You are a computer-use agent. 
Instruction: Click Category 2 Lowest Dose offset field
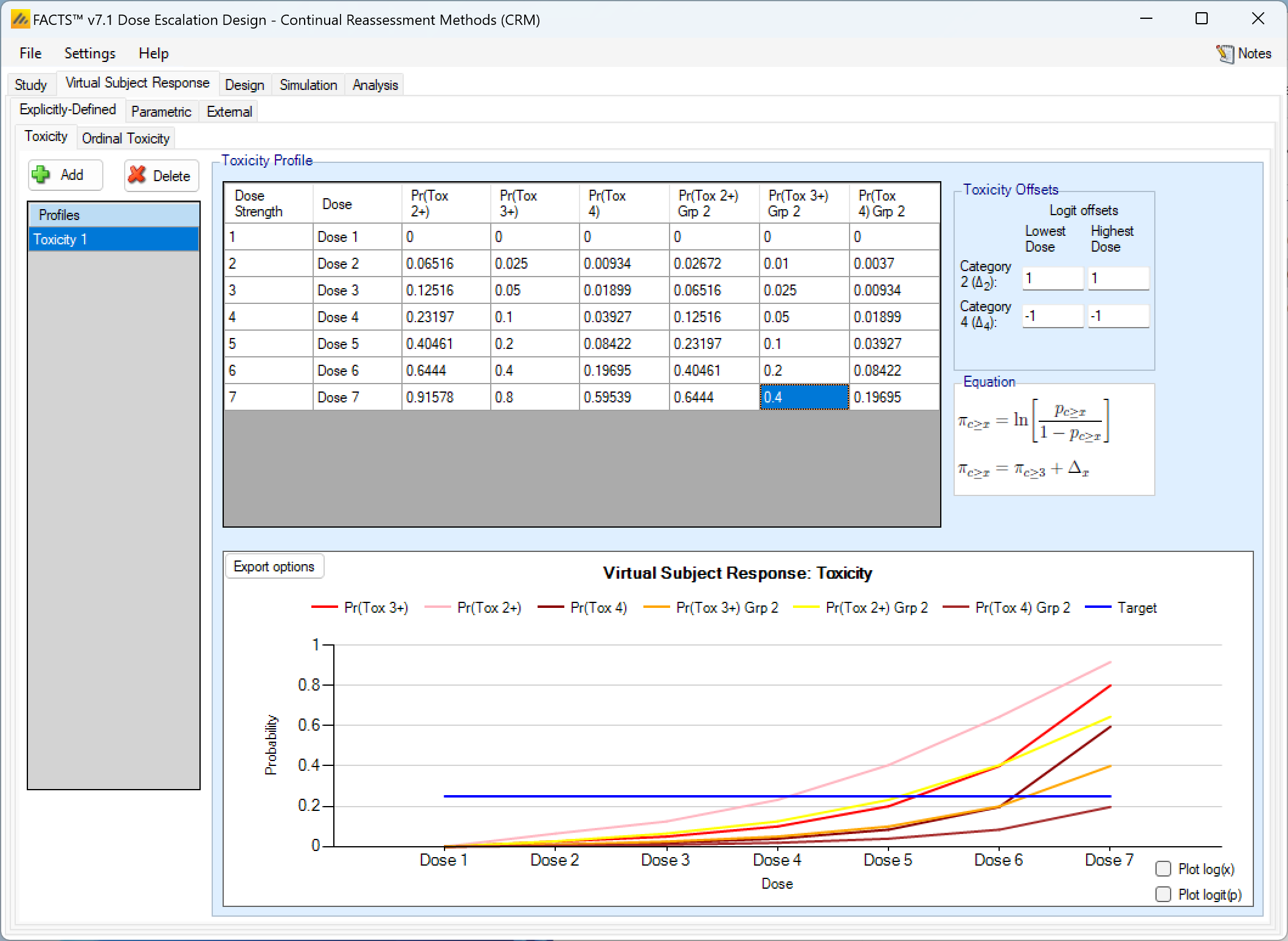click(x=1051, y=278)
